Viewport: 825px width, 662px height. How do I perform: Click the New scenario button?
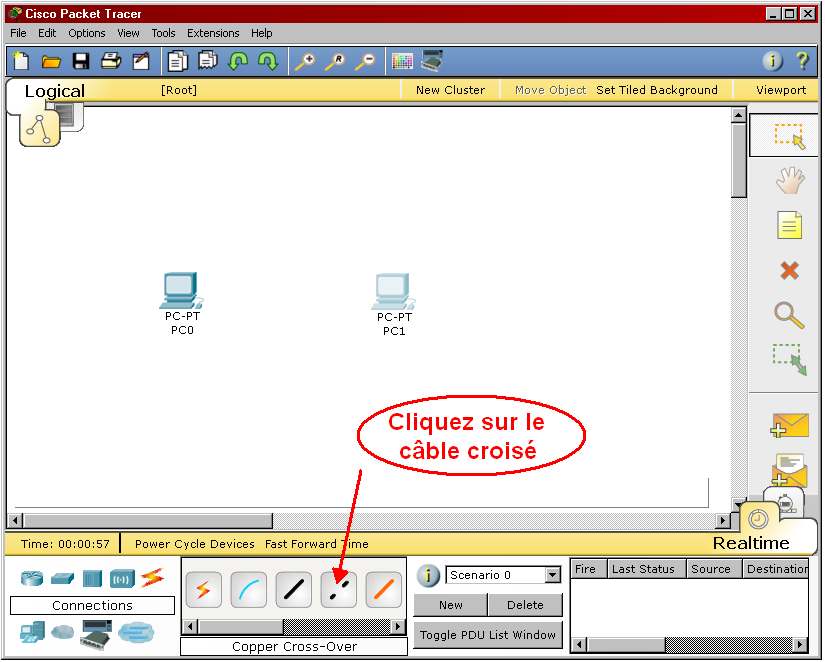[451, 605]
